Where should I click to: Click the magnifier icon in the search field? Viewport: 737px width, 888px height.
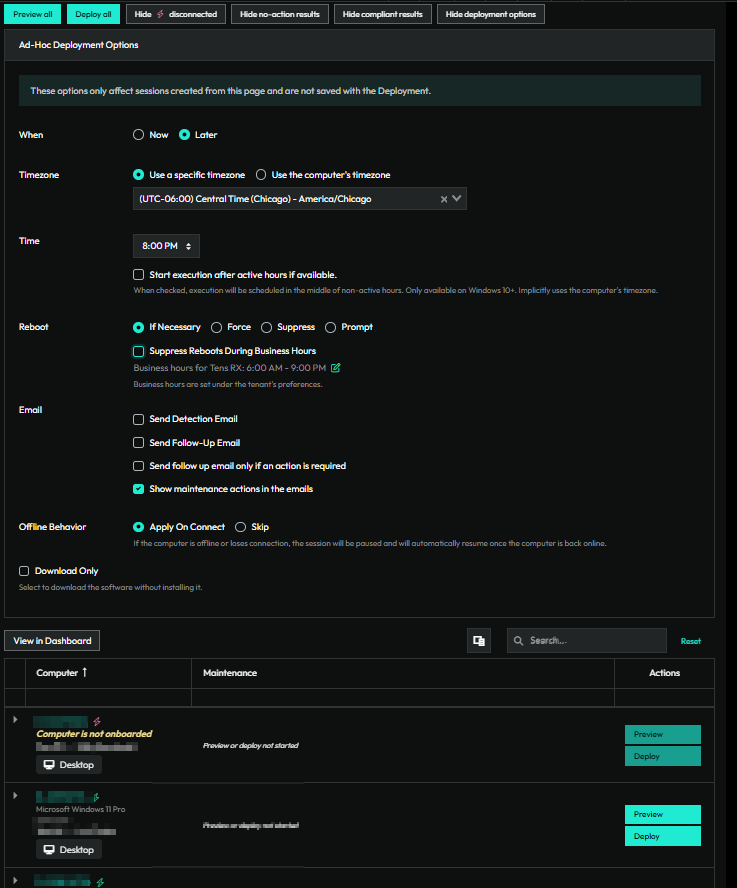pos(519,641)
